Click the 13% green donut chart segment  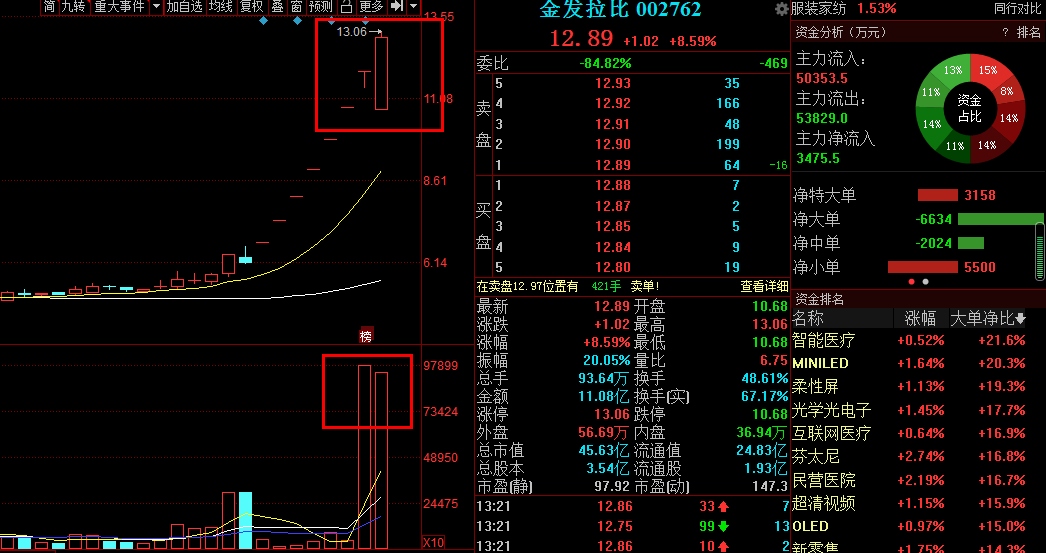[953, 71]
